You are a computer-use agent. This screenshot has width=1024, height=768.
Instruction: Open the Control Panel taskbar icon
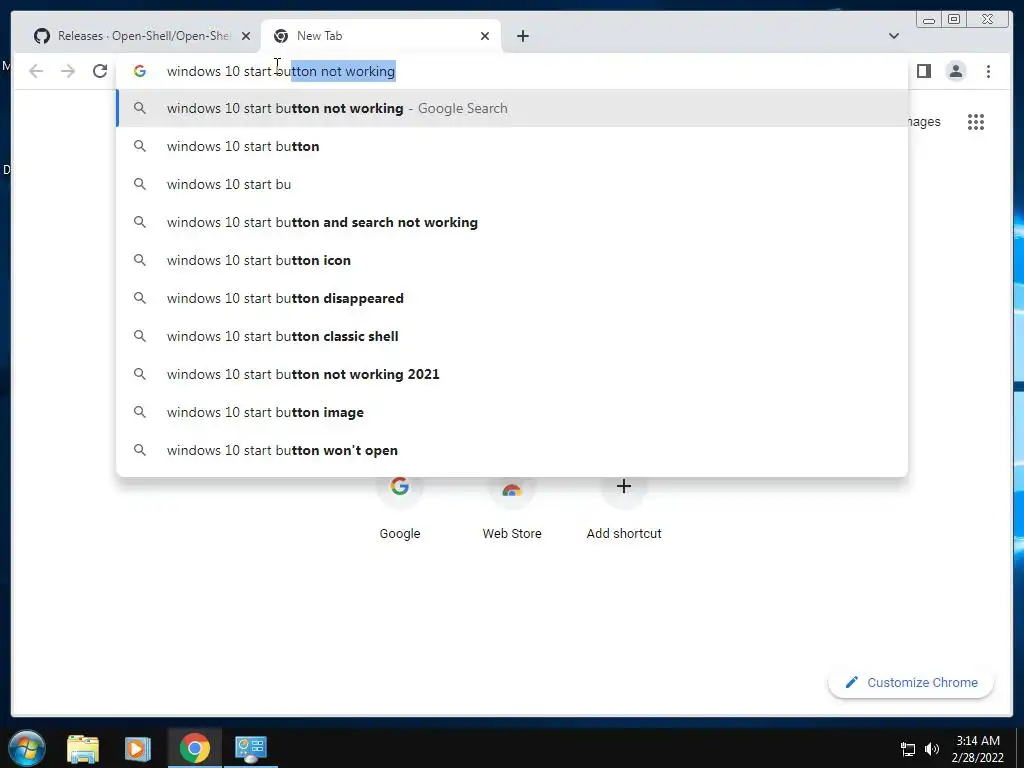click(x=251, y=748)
